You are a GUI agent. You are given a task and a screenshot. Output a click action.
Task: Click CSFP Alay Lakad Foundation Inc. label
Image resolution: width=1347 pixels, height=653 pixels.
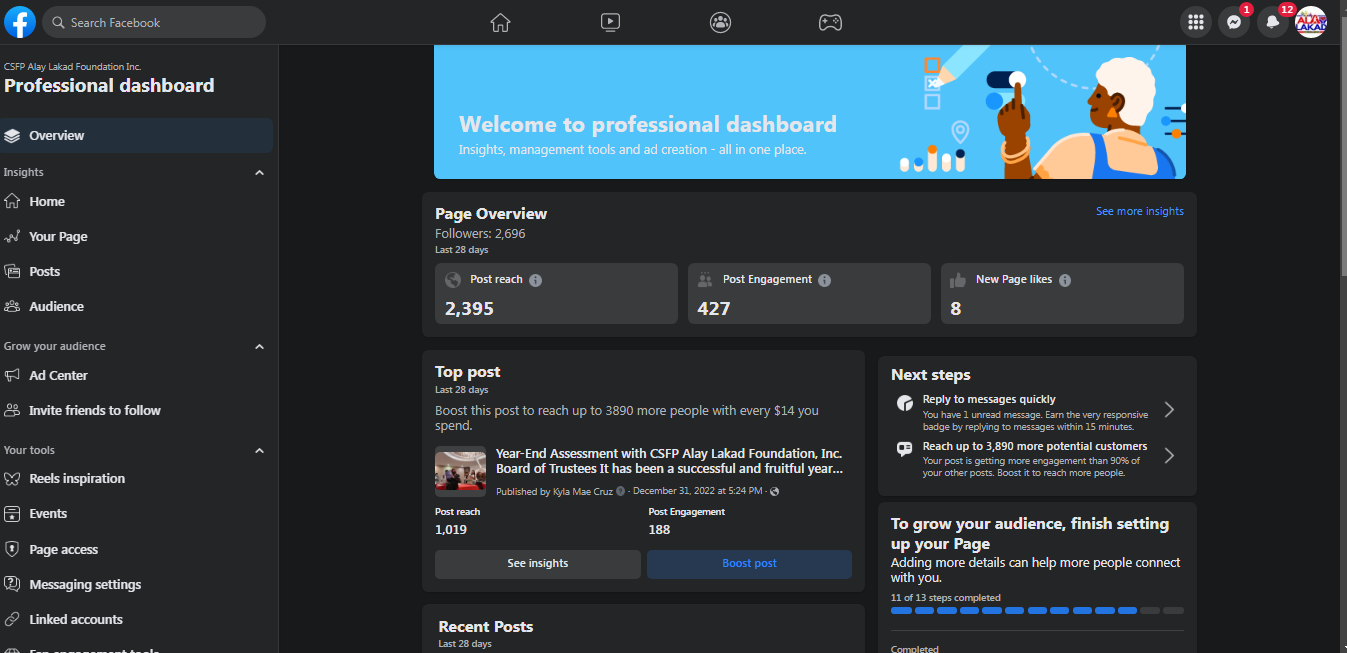click(x=72, y=67)
